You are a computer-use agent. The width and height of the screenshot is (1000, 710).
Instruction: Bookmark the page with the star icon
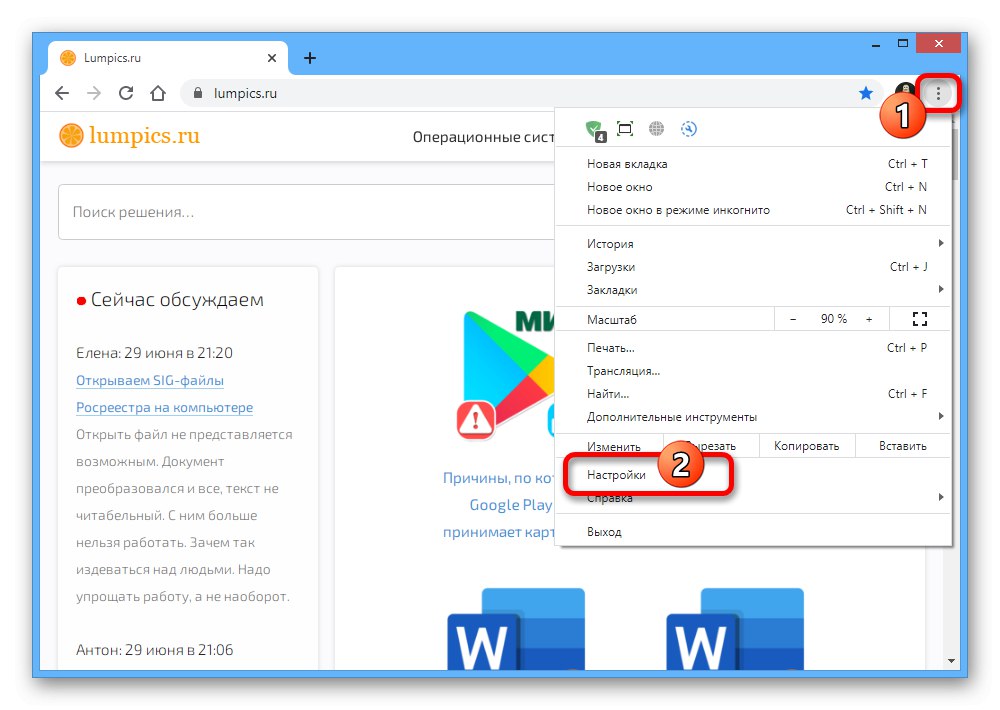(x=866, y=92)
